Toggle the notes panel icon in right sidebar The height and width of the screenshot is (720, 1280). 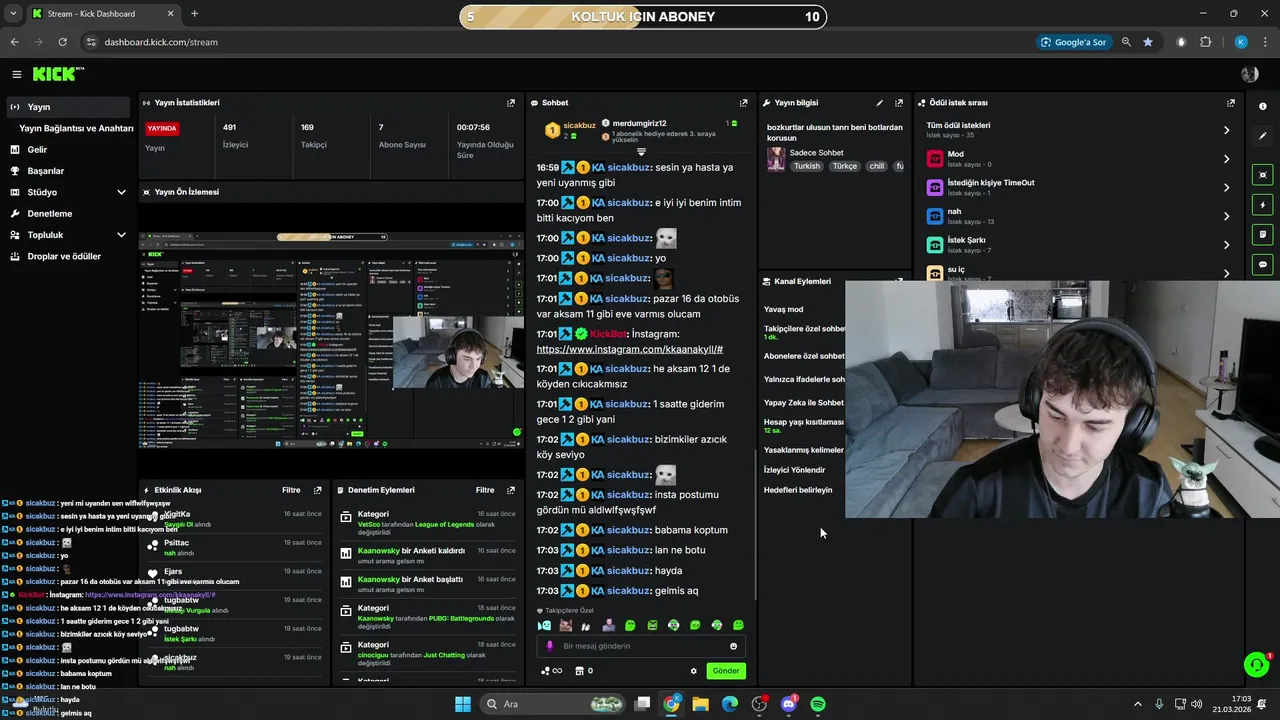point(1263,234)
